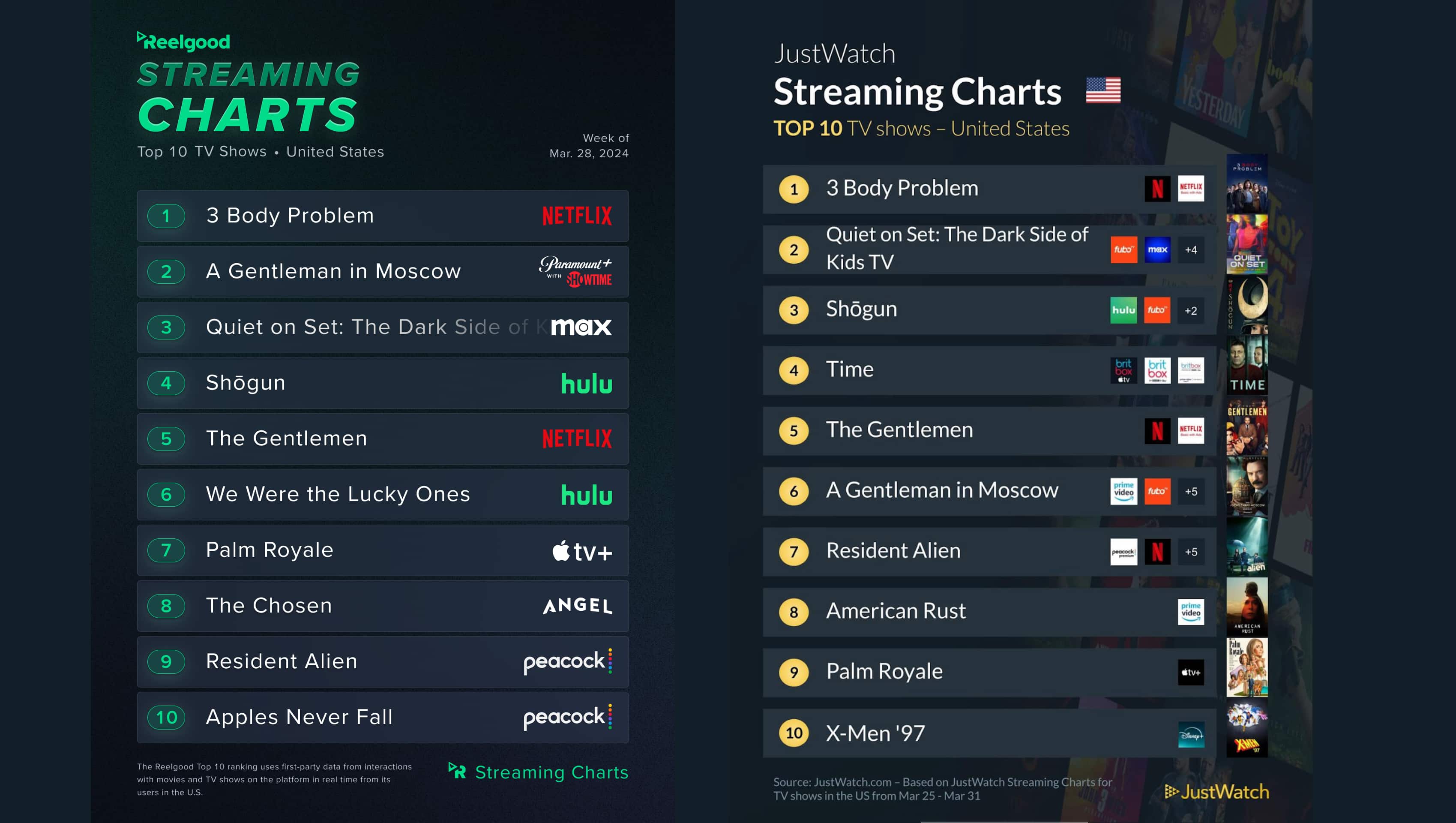Open the We Were the Lucky Ones title
Screen dimensions: 1456x823
coord(338,494)
